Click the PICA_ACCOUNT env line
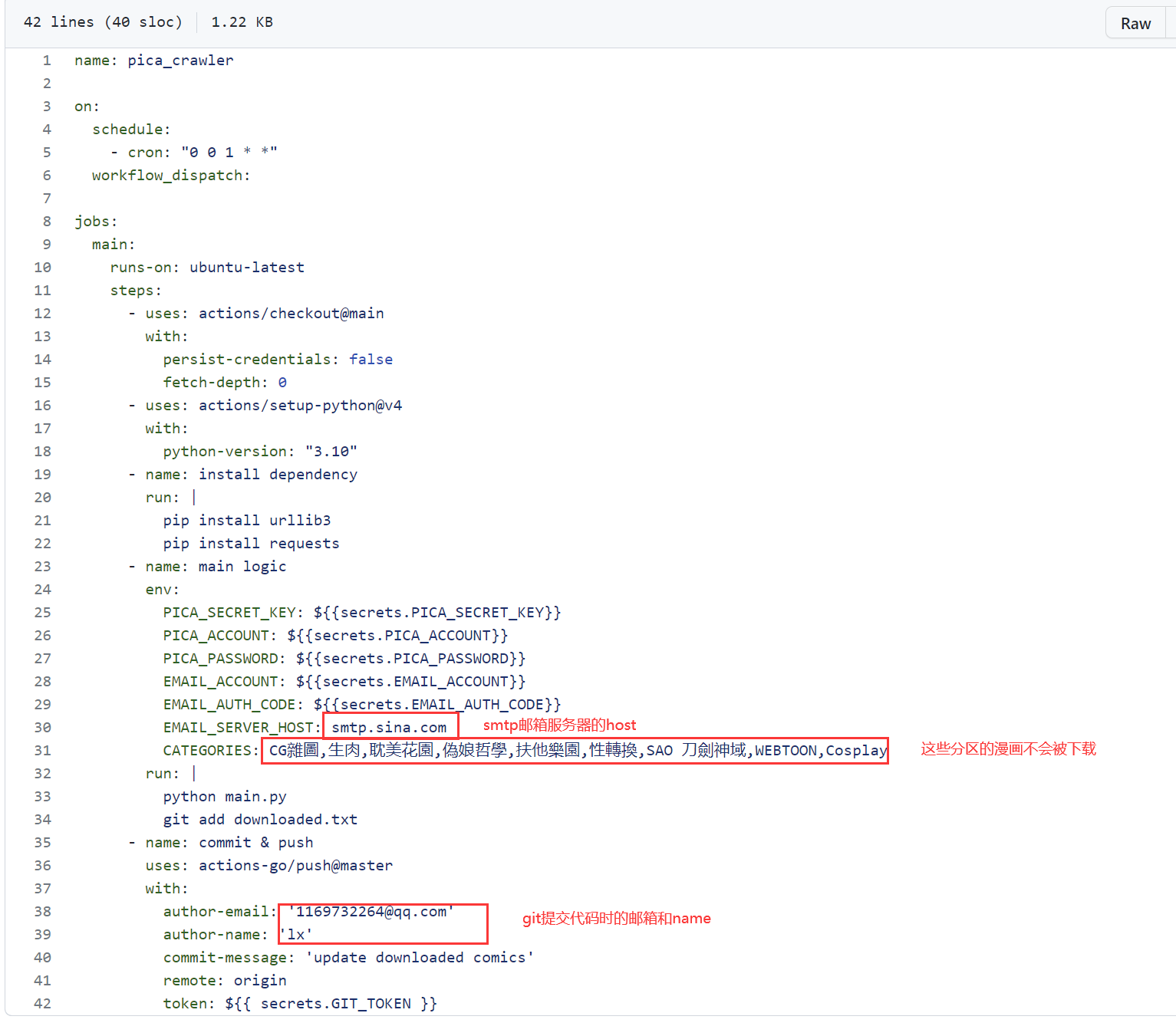The image size is (1176, 1036). [x=335, y=636]
